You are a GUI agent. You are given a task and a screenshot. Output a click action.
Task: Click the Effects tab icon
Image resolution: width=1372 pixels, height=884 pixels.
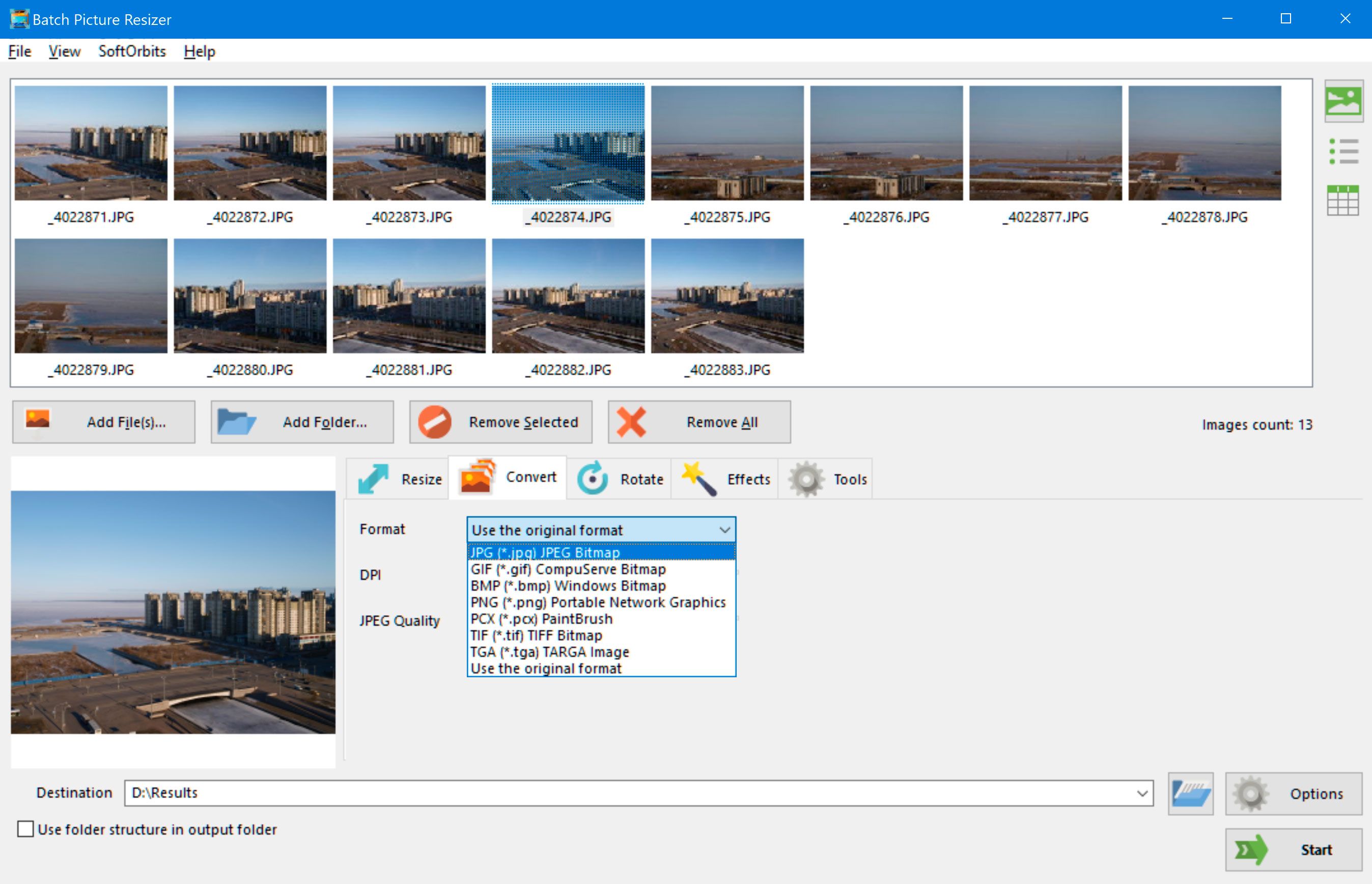700,479
